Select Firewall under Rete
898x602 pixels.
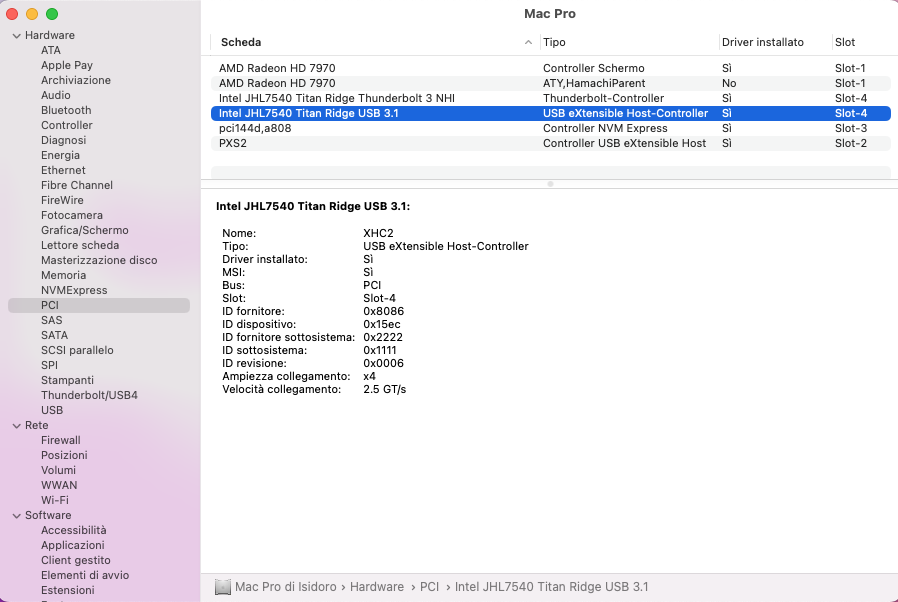click(x=60, y=440)
